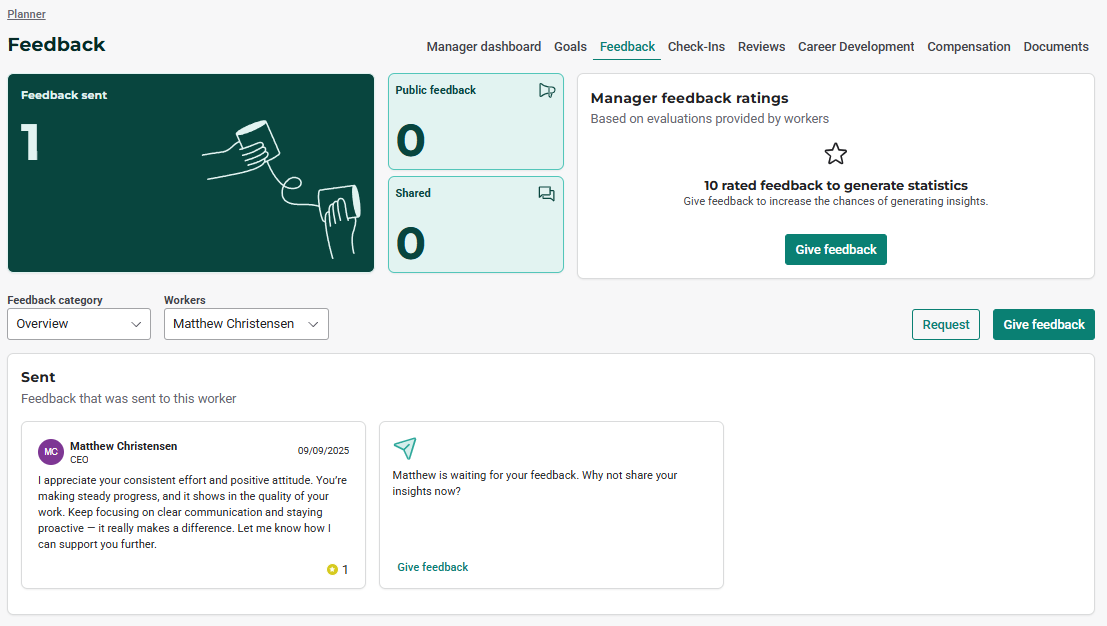Go to the Check-Ins tab
1107x626 pixels.
[696, 47]
